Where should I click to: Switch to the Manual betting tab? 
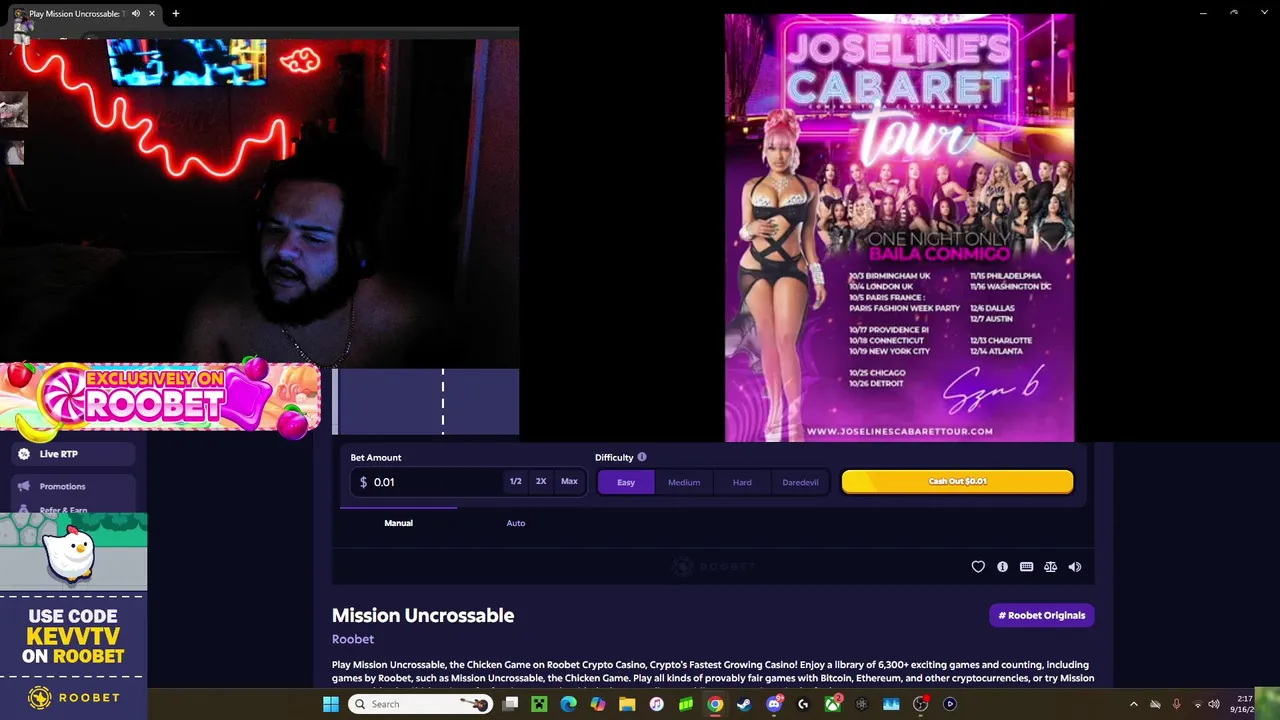click(x=398, y=523)
